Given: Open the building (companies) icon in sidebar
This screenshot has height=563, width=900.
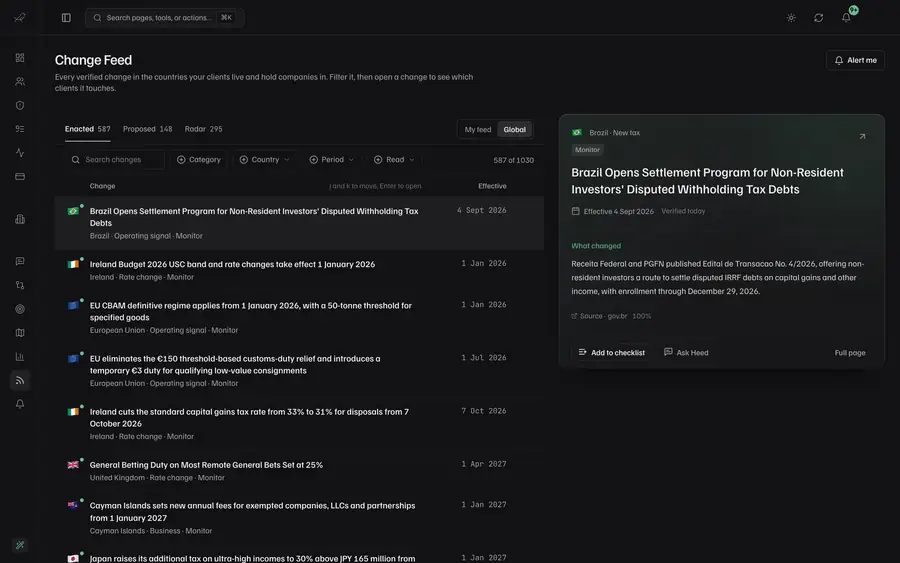Looking at the screenshot, I should [x=20, y=219].
